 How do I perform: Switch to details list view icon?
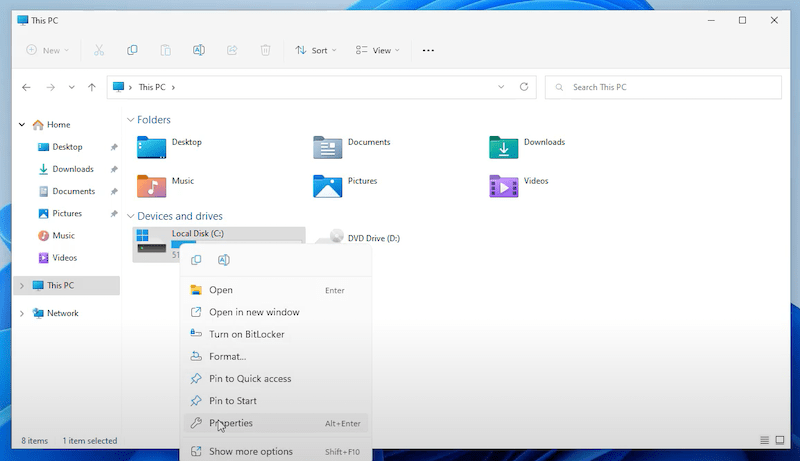tap(765, 440)
